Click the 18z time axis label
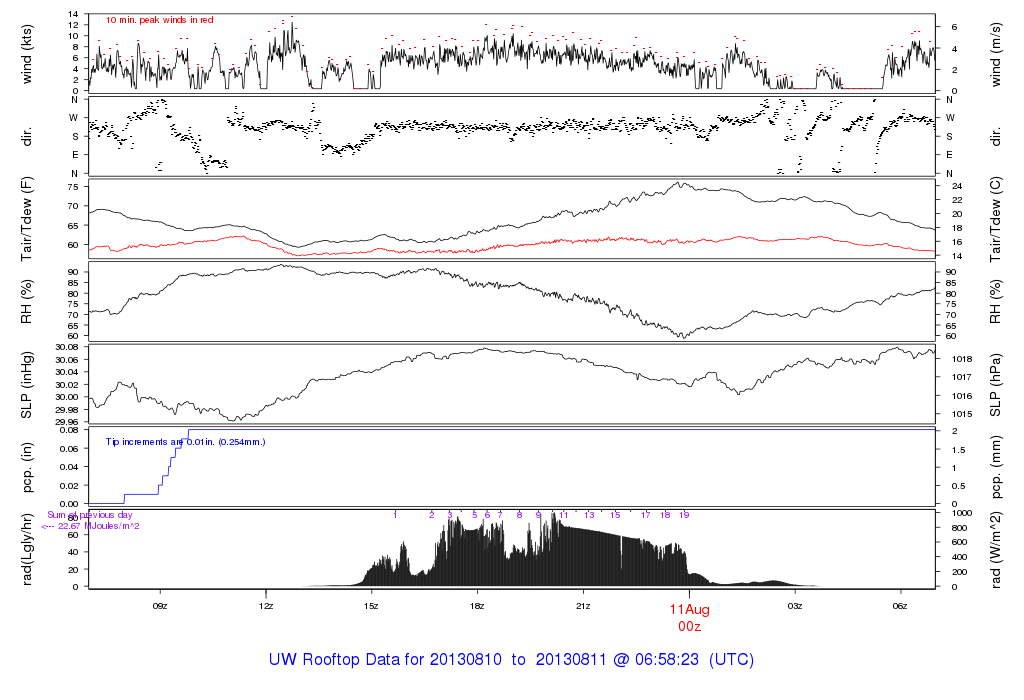Viewport: 1024px width, 700px height. tap(477, 606)
